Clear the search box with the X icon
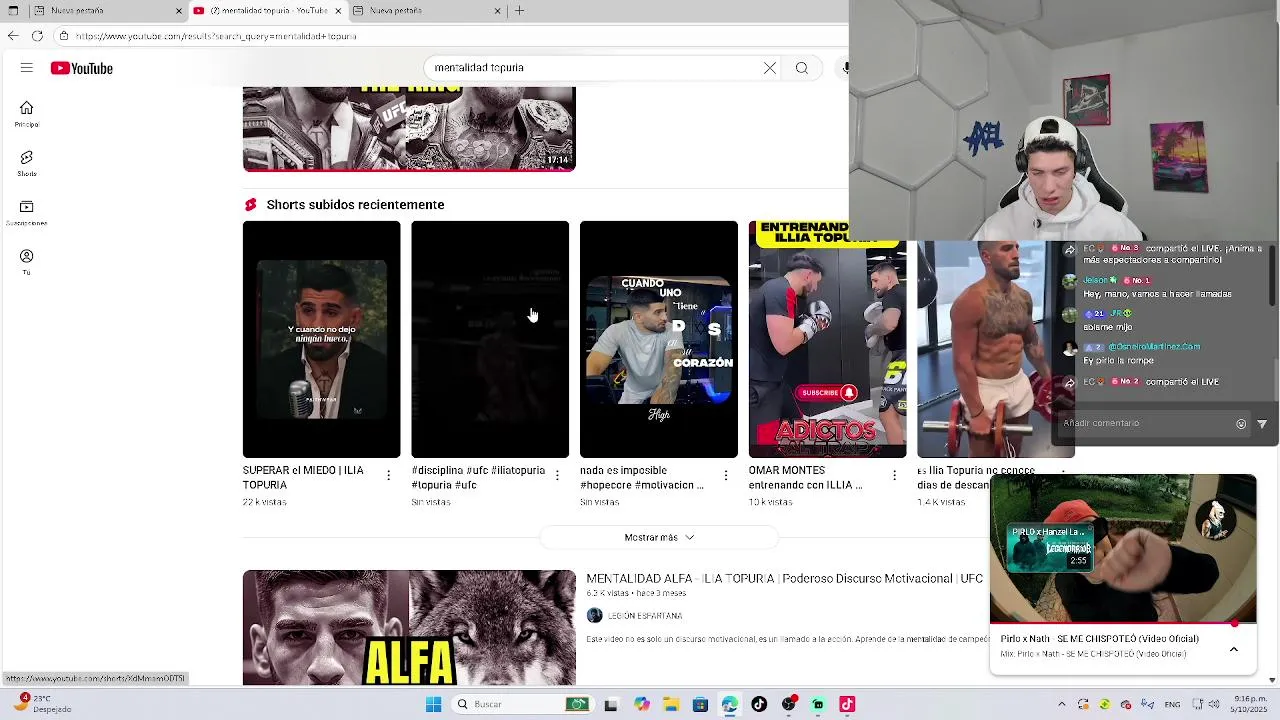 (x=770, y=68)
